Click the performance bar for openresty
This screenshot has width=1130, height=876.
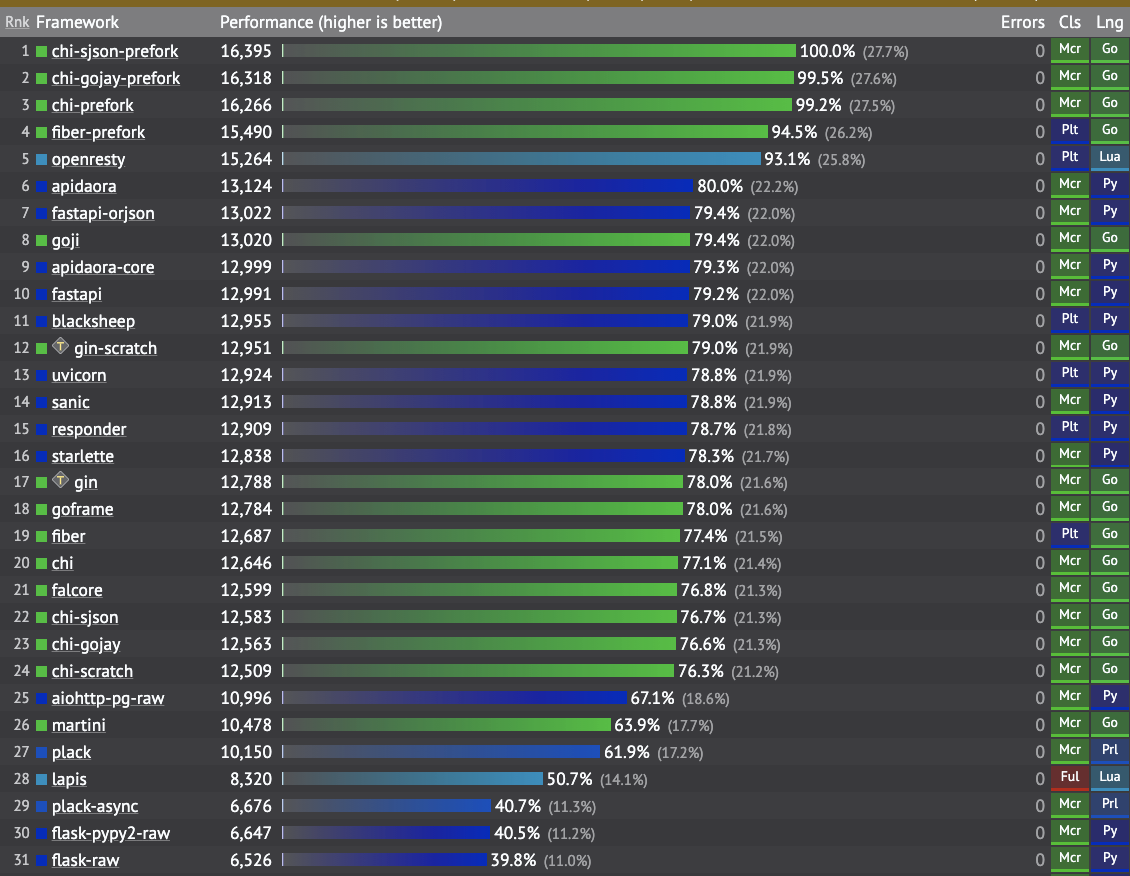(x=521, y=159)
